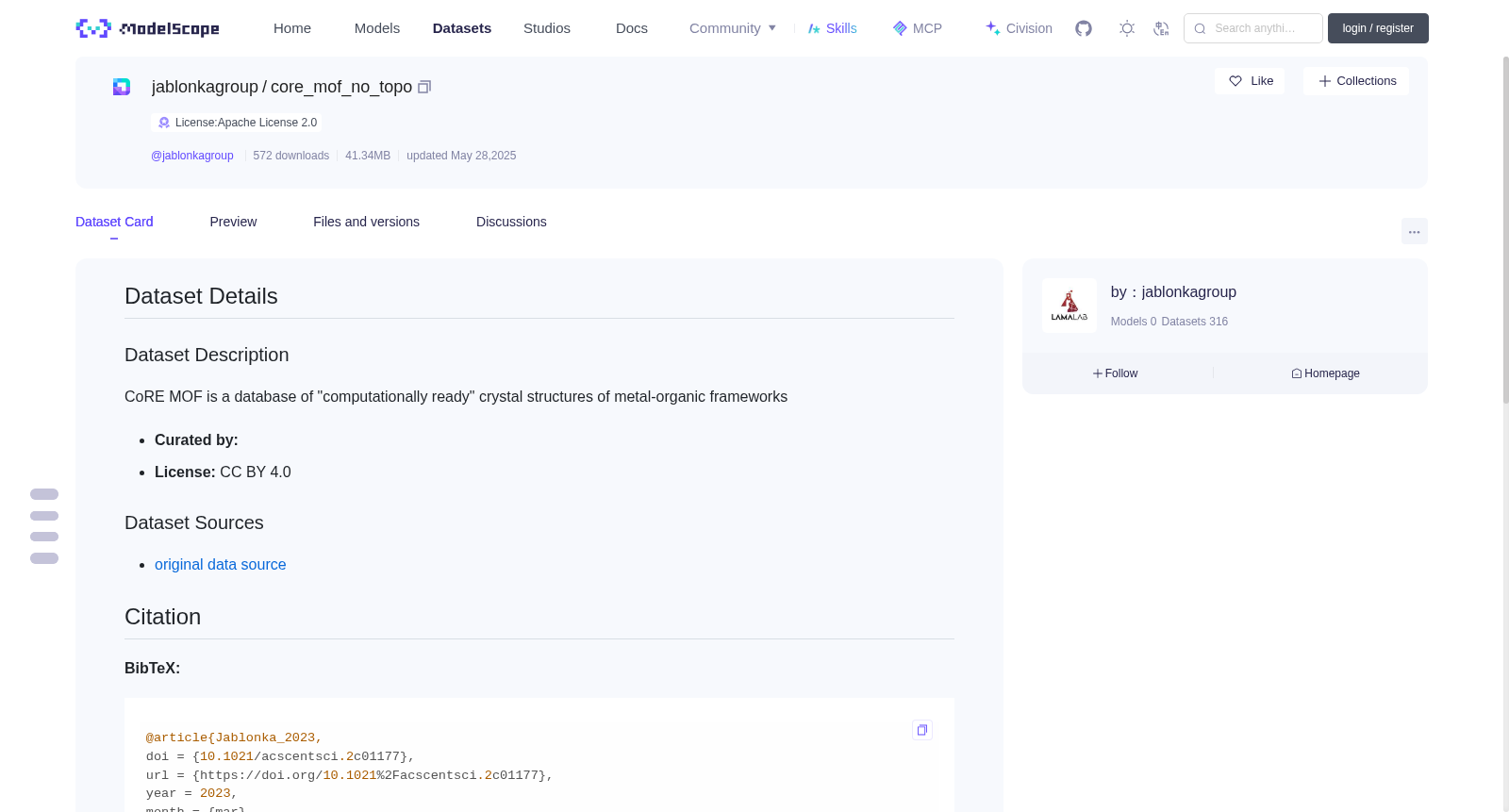Viewport: 1509px width, 812px height.
Task: Click the license badge icon
Action: pos(164,123)
